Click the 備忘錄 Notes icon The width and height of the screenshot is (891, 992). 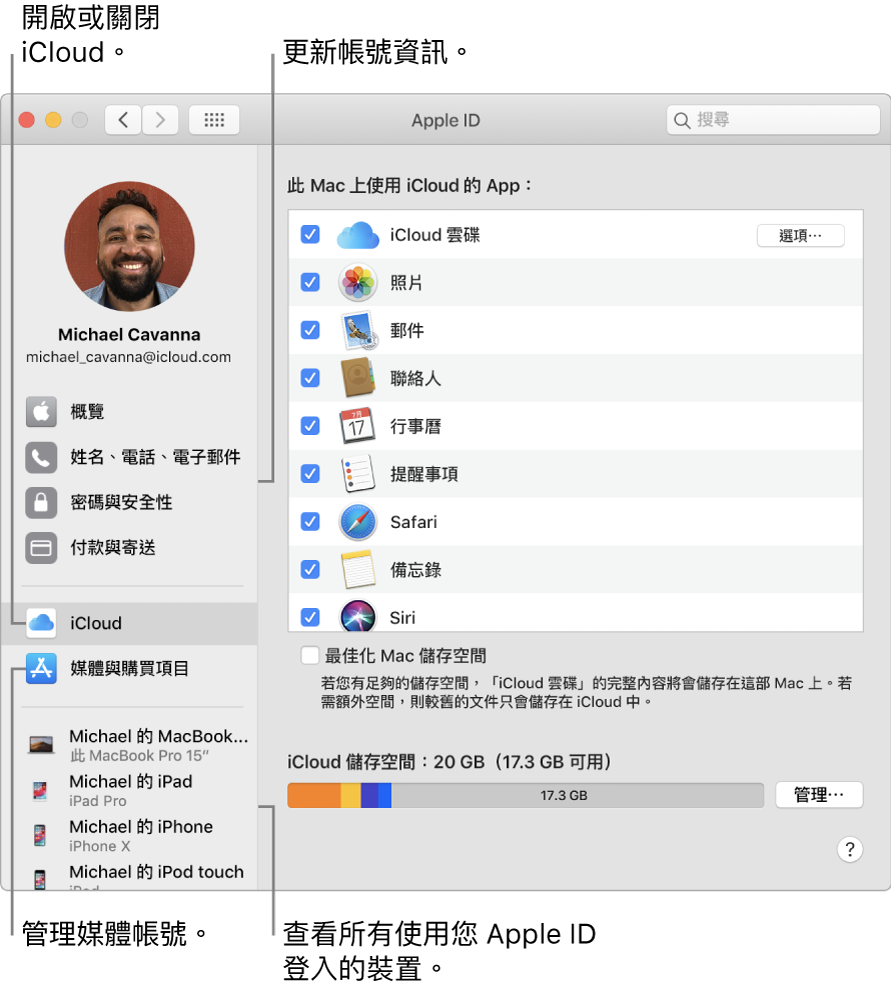pyautogui.click(x=358, y=569)
